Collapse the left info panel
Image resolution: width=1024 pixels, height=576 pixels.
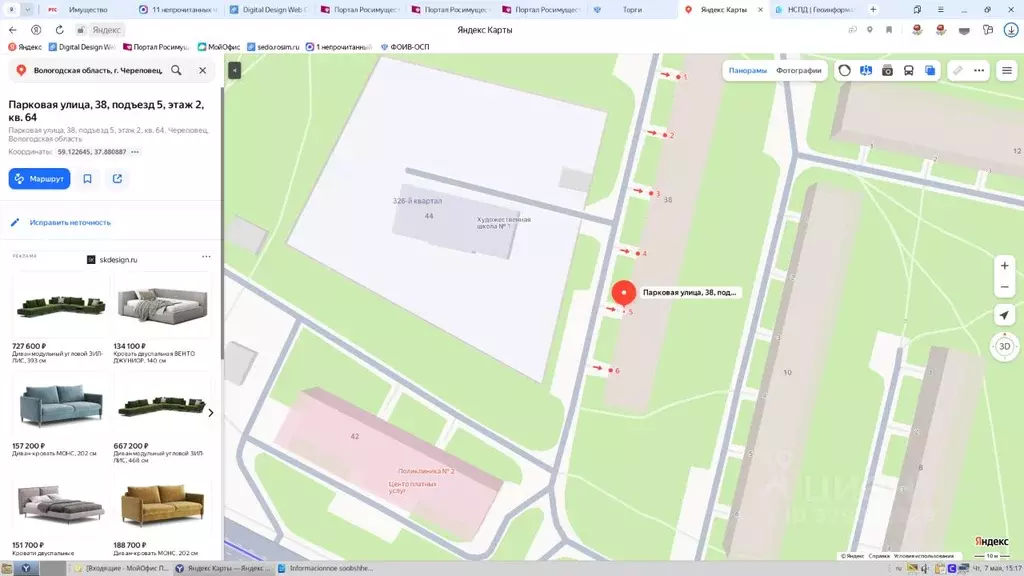click(234, 70)
